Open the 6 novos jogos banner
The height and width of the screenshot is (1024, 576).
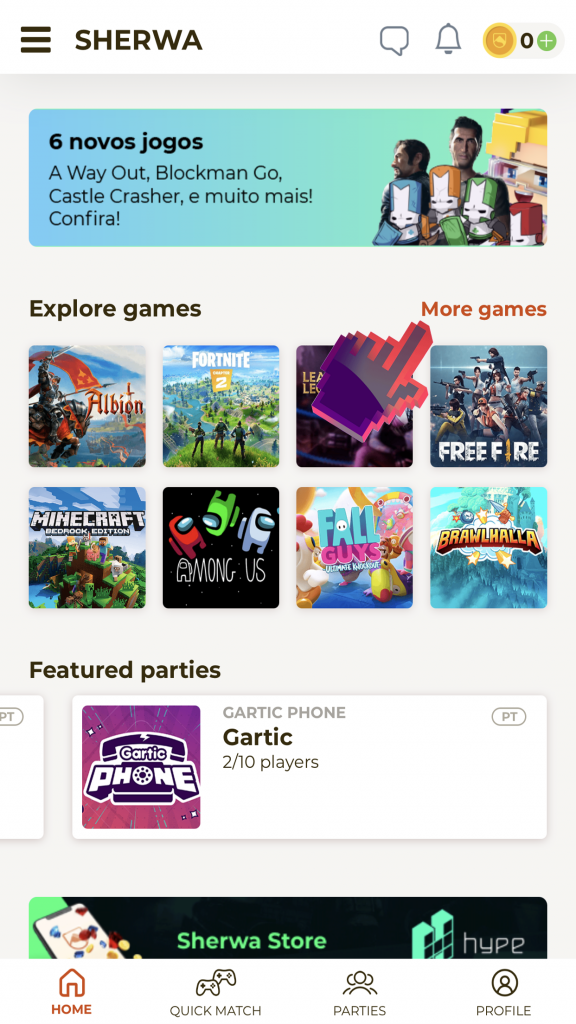[288, 178]
